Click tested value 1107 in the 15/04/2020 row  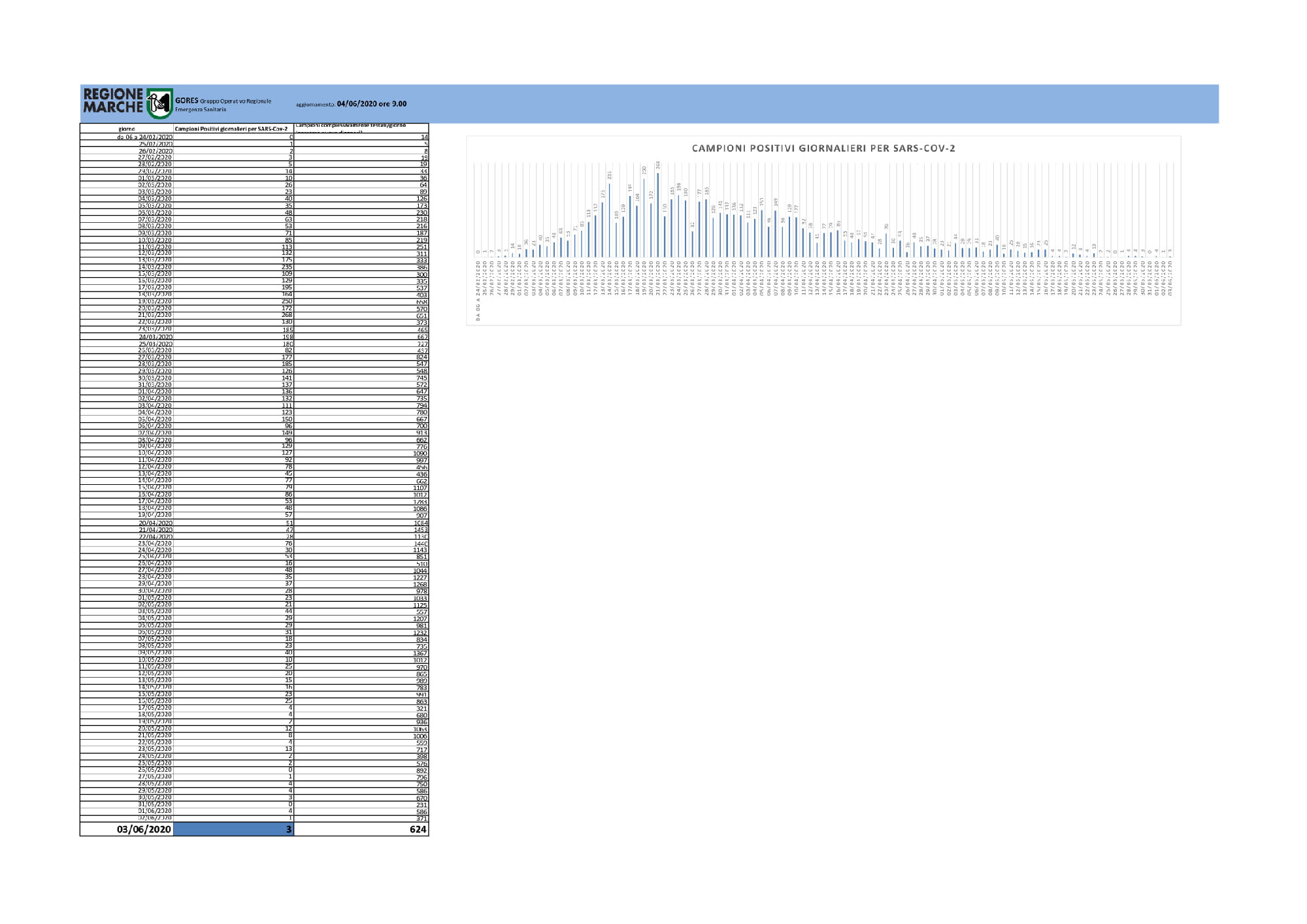pos(420,488)
